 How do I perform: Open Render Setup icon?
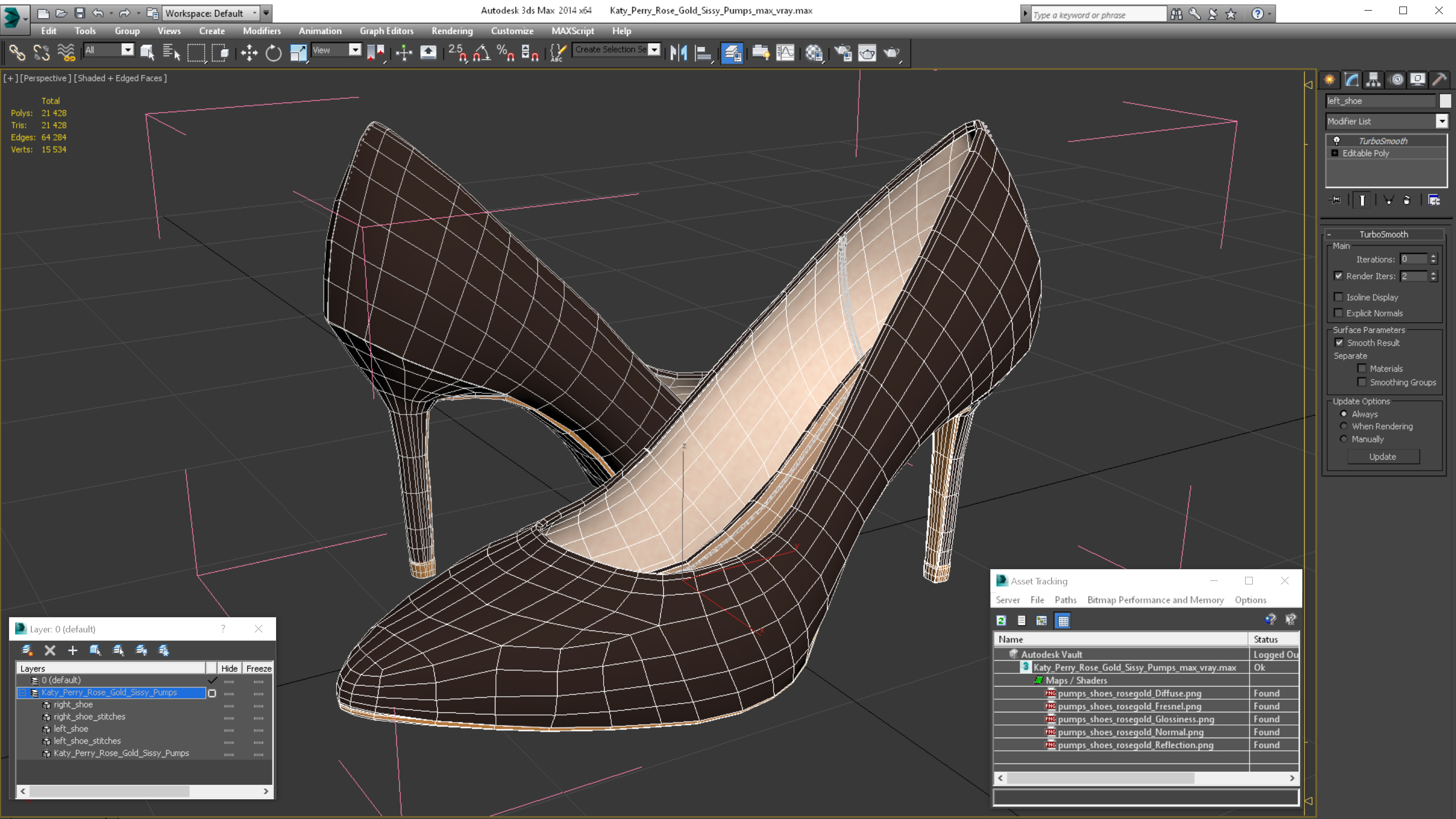click(x=843, y=53)
